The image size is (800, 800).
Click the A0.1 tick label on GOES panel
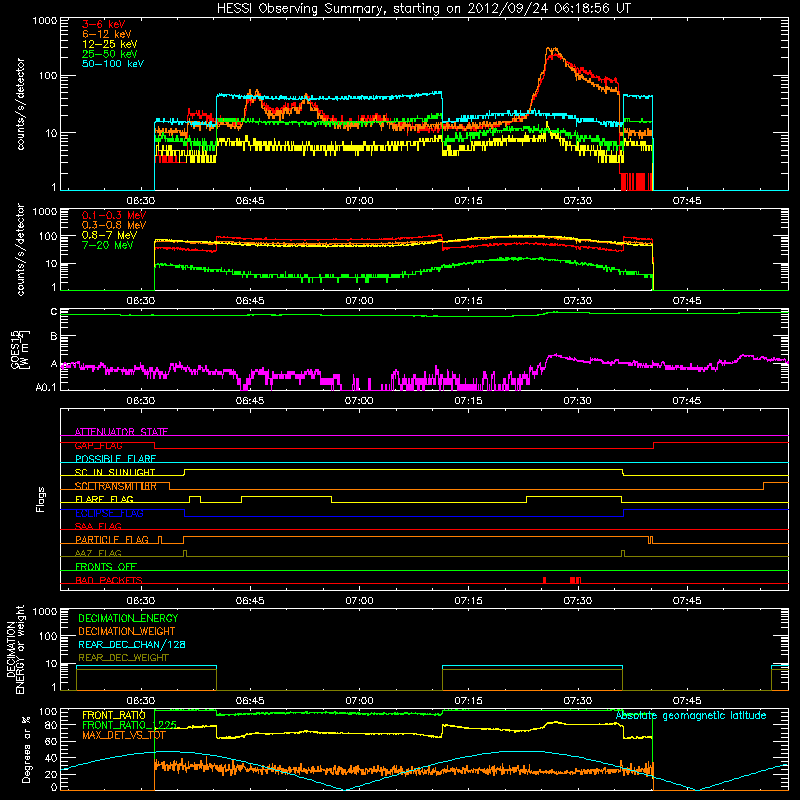46,388
